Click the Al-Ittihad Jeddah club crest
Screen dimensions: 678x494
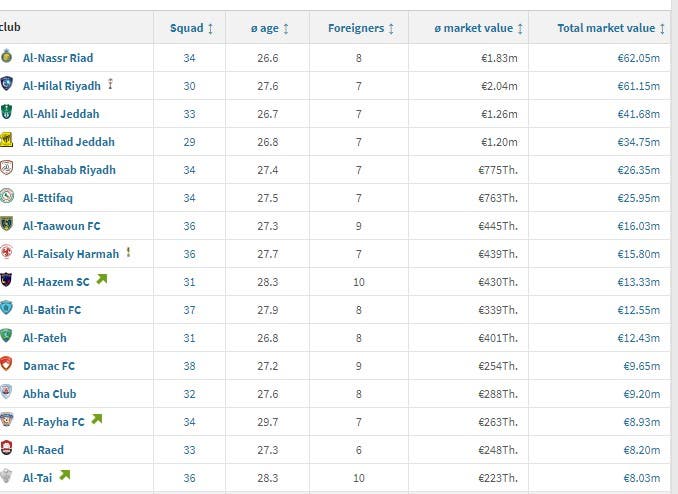coord(7,141)
